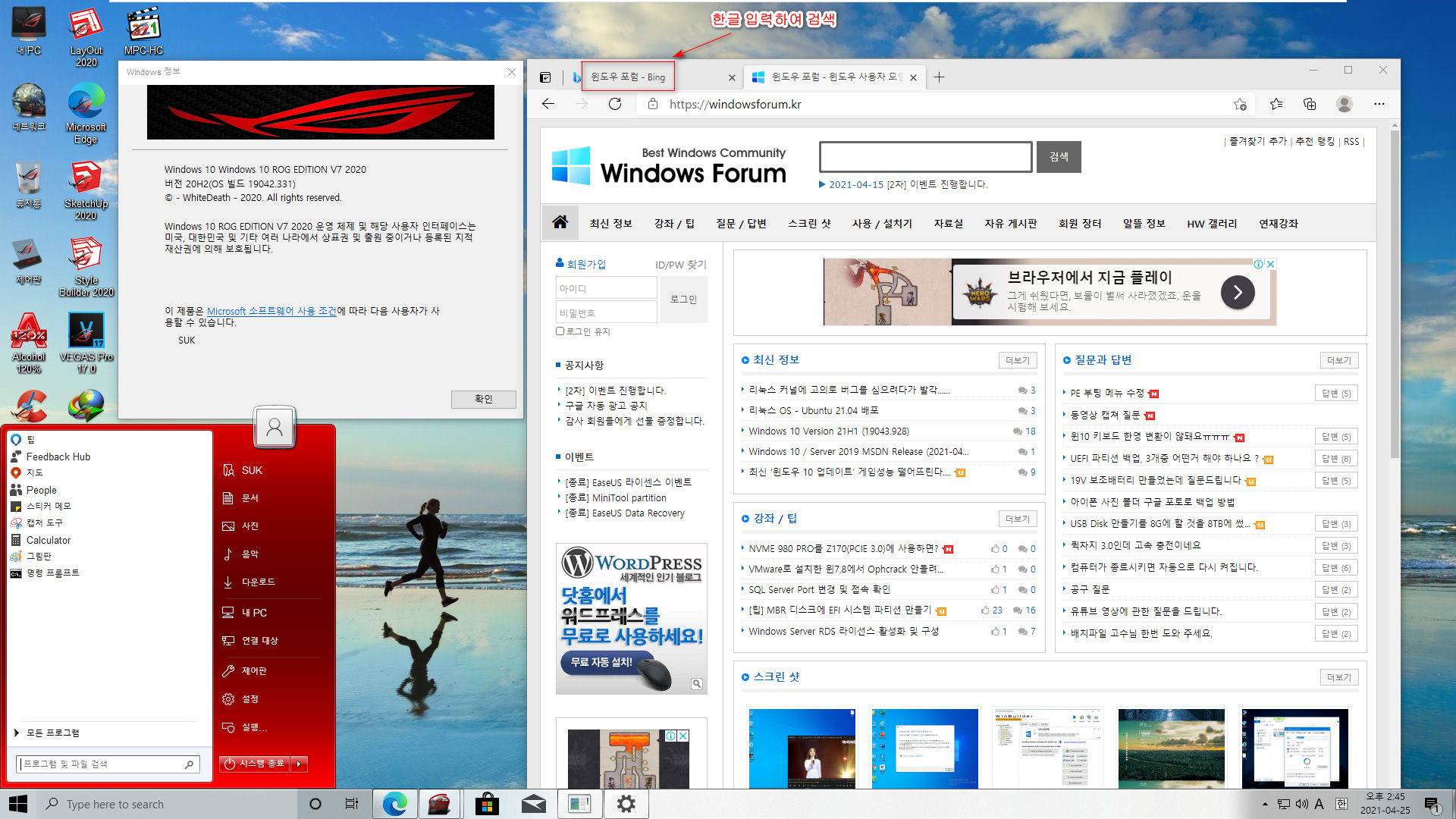The width and height of the screenshot is (1456, 819).
Task: Open 질문 / 답변 nav menu
Action: [741, 223]
